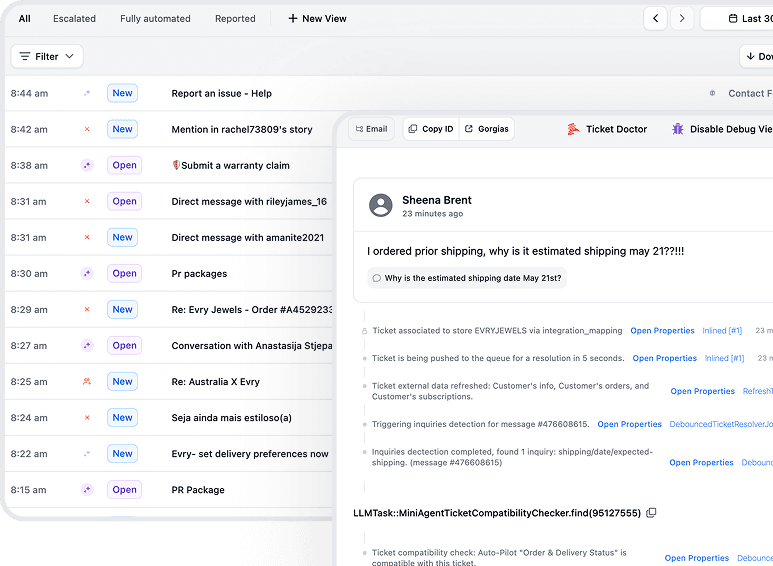Click the red X icon beside rachel73809's story mention

(x=87, y=129)
